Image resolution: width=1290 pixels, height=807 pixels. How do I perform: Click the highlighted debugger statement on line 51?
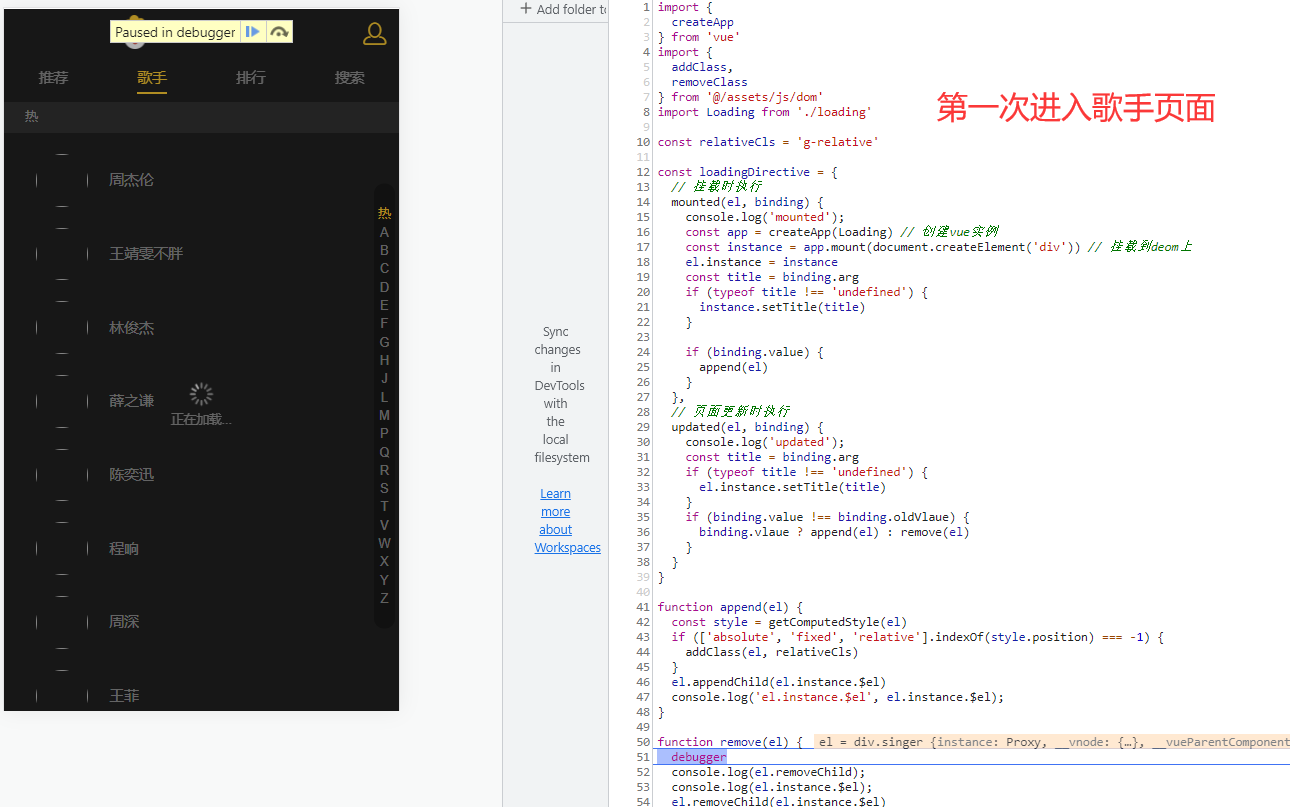(698, 757)
